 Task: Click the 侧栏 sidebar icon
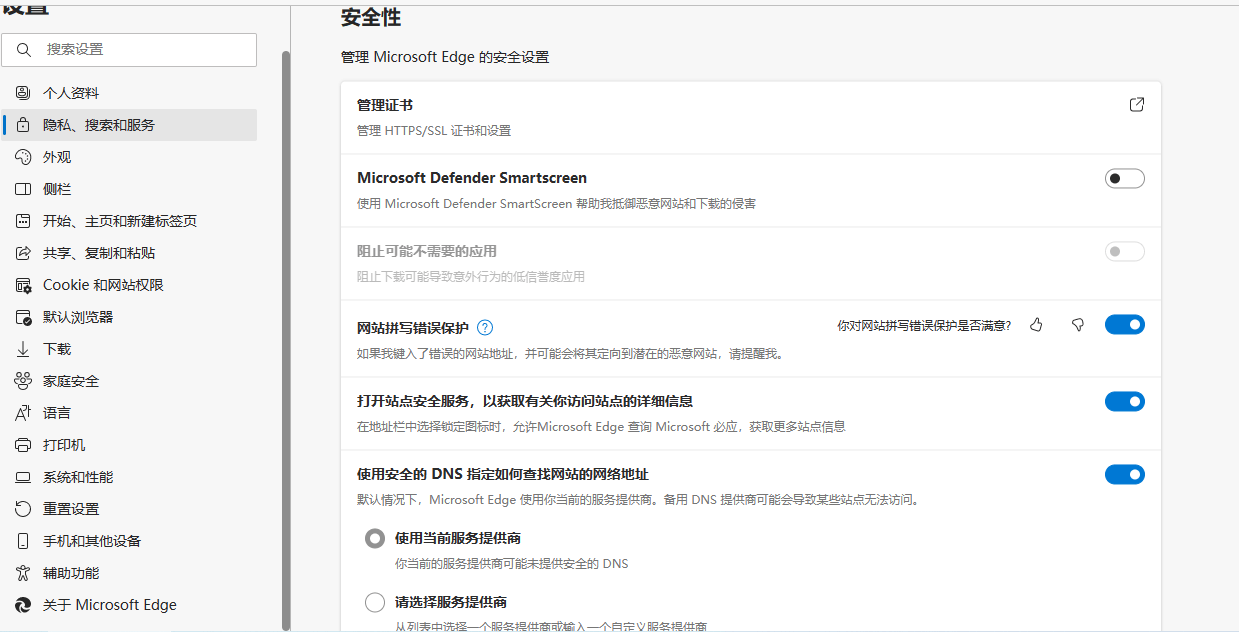coord(23,189)
